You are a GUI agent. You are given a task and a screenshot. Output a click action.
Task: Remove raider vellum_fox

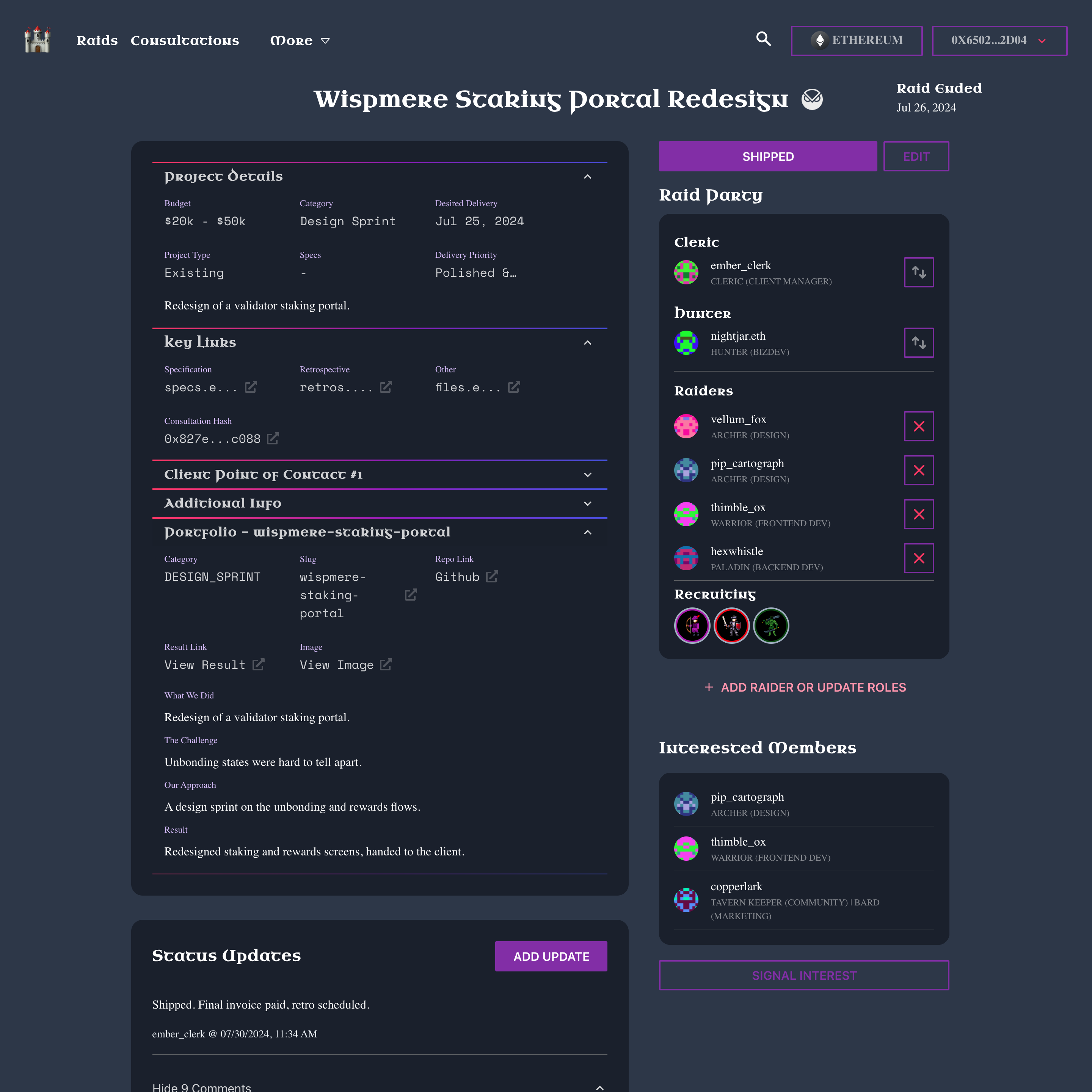pos(918,426)
